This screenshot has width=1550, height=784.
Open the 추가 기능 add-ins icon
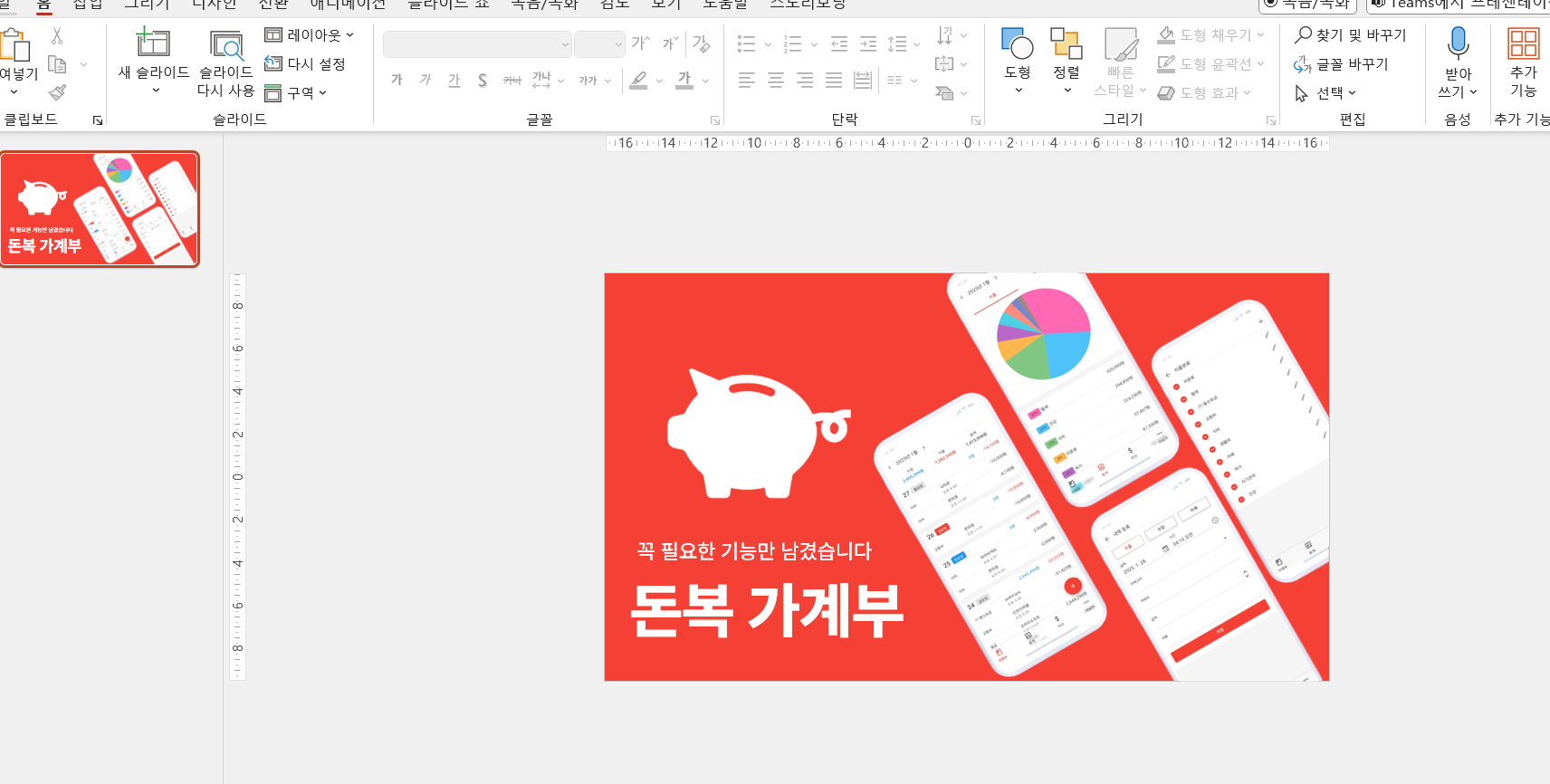tap(1523, 43)
